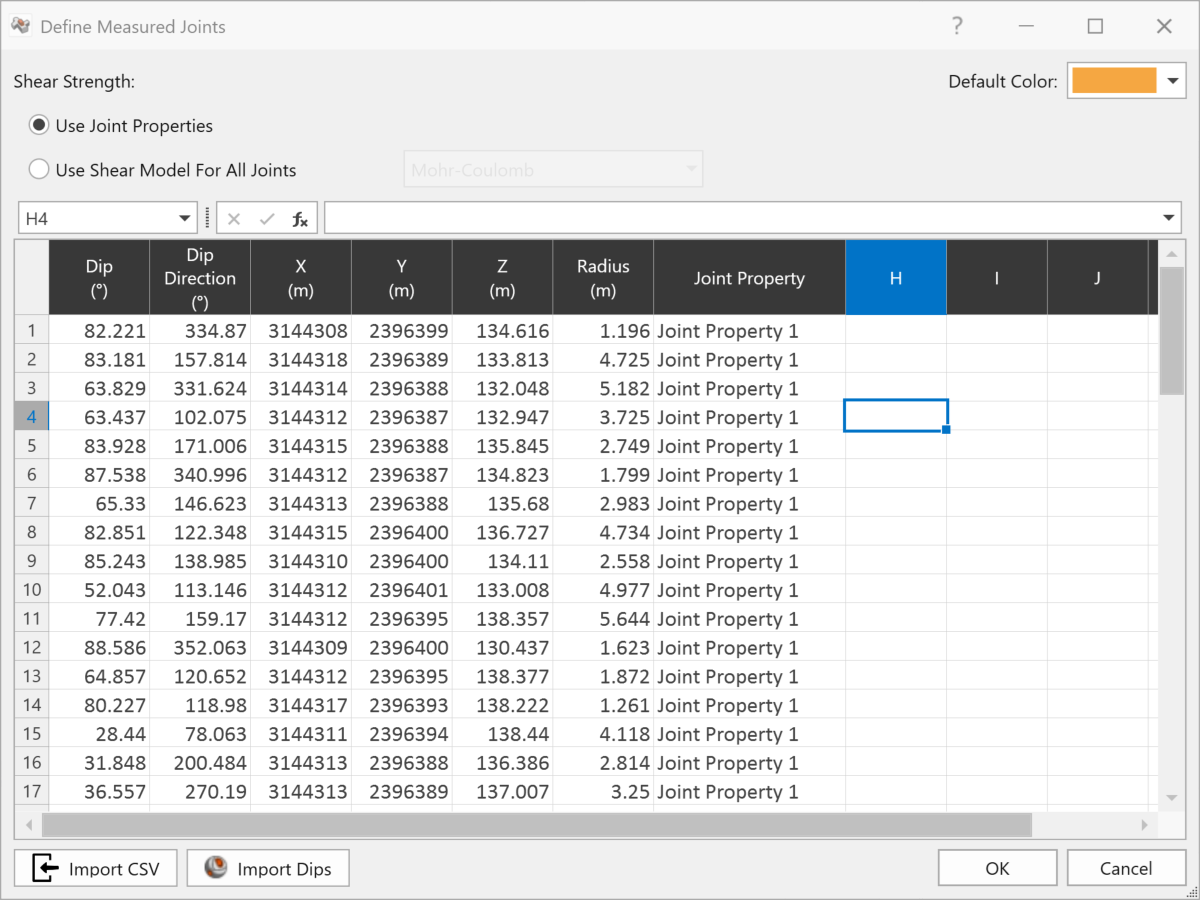Click Dip cell 83.928
Viewport: 1200px width, 900px height.
[99, 446]
